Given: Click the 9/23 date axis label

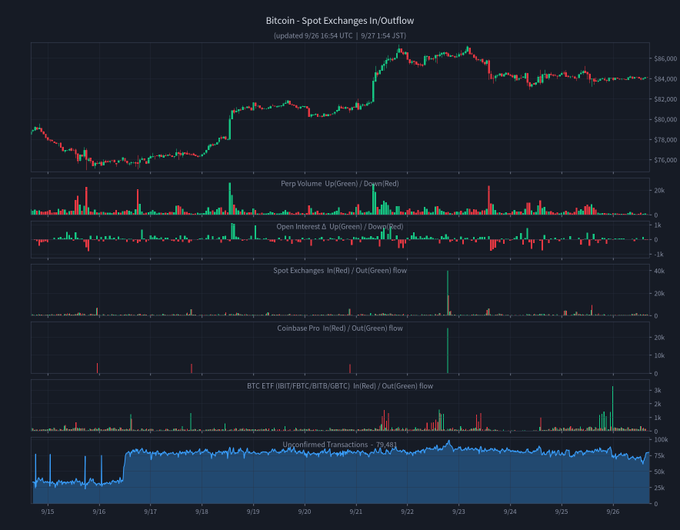Looking at the screenshot, I should (x=459, y=511).
